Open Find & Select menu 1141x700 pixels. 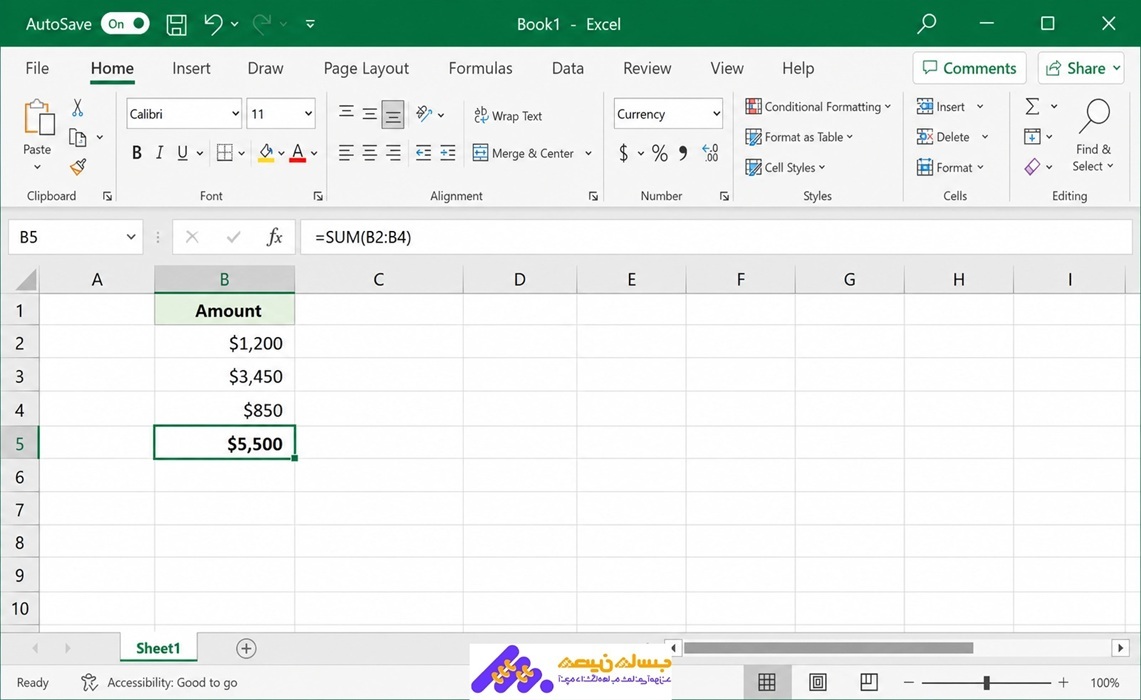pyautogui.click(x=1093, y=136)
